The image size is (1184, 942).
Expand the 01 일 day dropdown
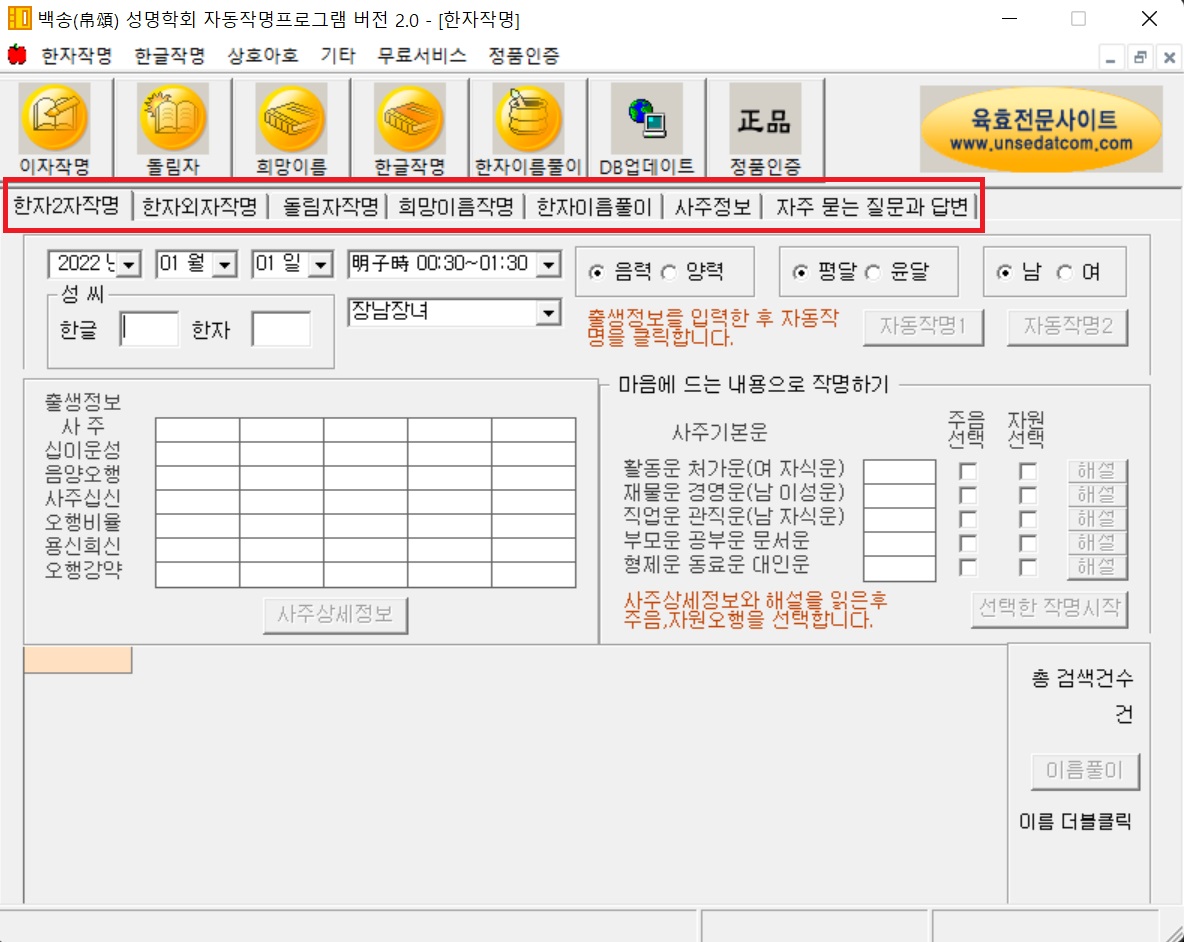coord(321,265)
